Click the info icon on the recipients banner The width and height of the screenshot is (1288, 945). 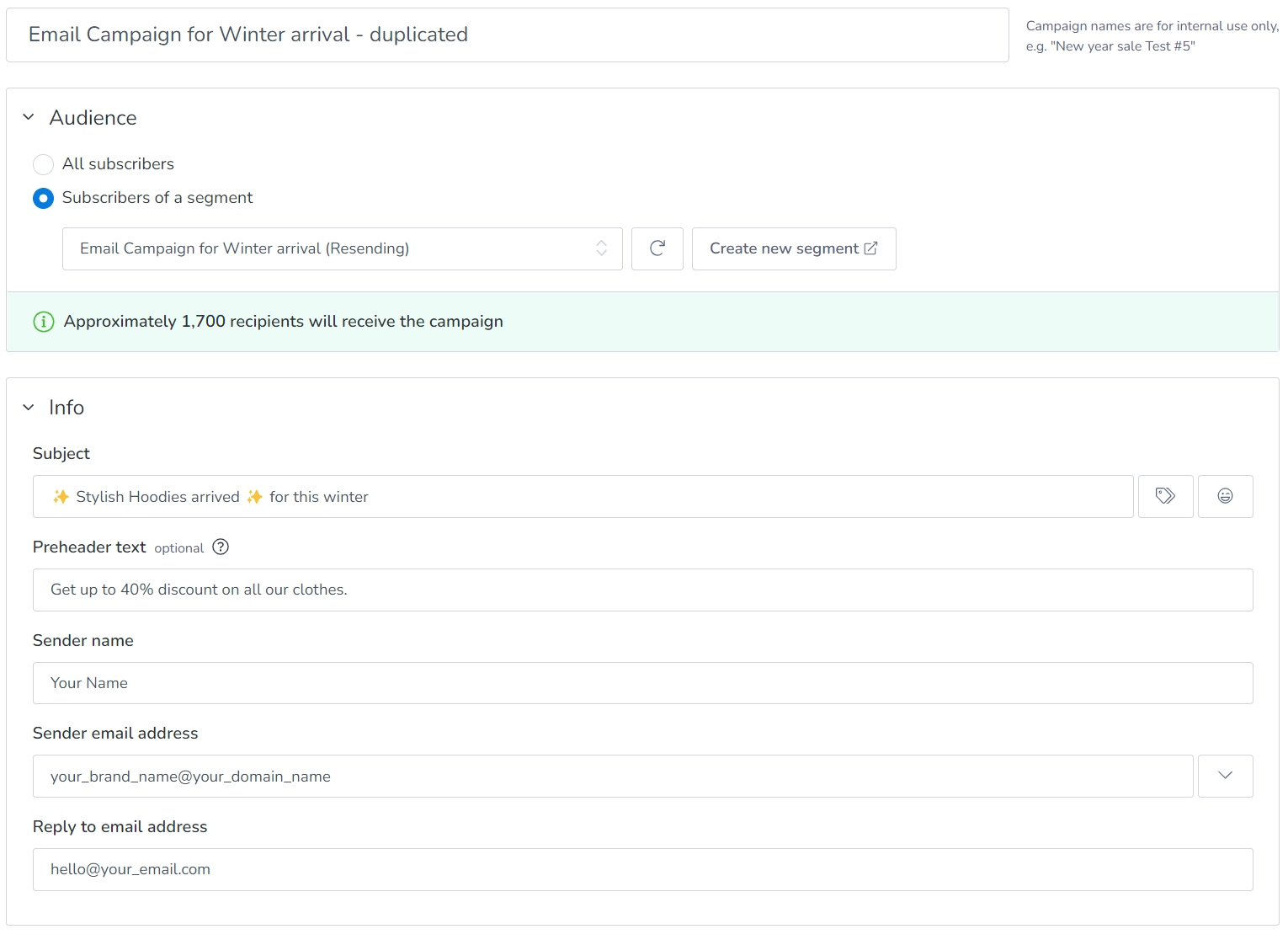pos(43,322)
